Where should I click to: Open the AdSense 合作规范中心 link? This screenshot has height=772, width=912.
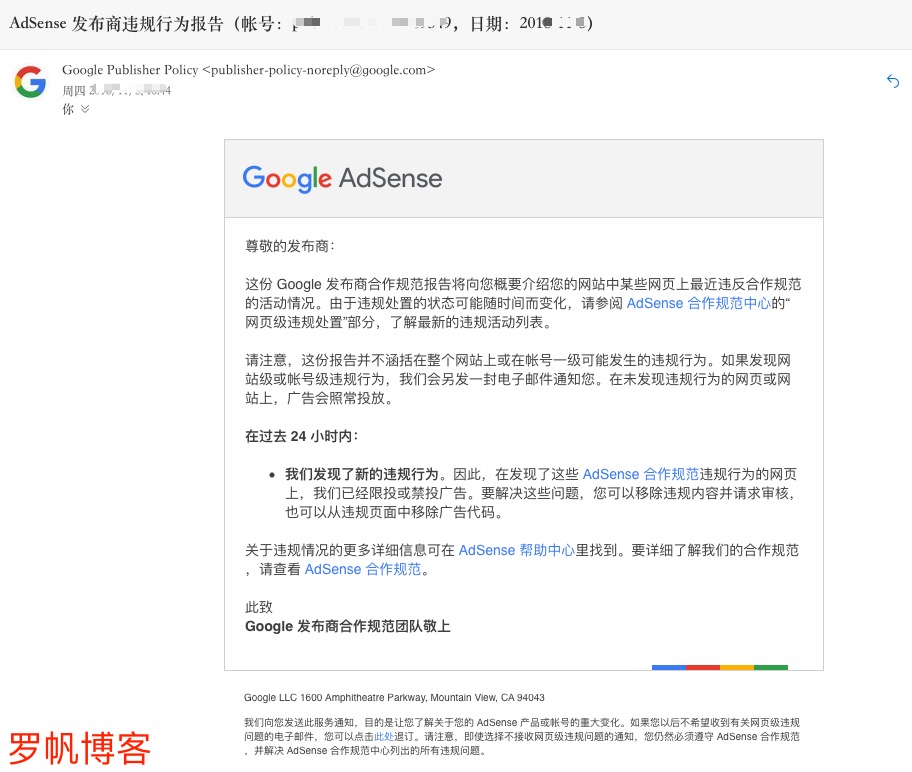pos(698,303)
